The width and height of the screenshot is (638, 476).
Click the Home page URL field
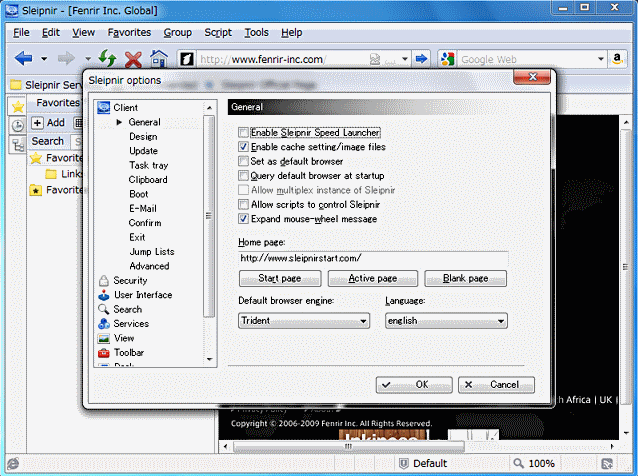click(x=372, y=258)
